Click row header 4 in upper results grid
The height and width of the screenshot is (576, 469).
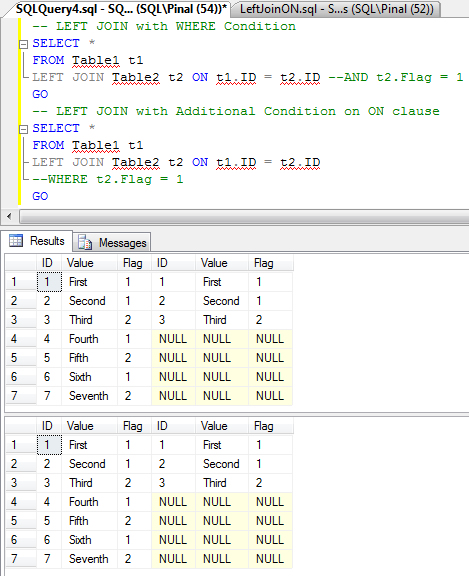[21, 339]
